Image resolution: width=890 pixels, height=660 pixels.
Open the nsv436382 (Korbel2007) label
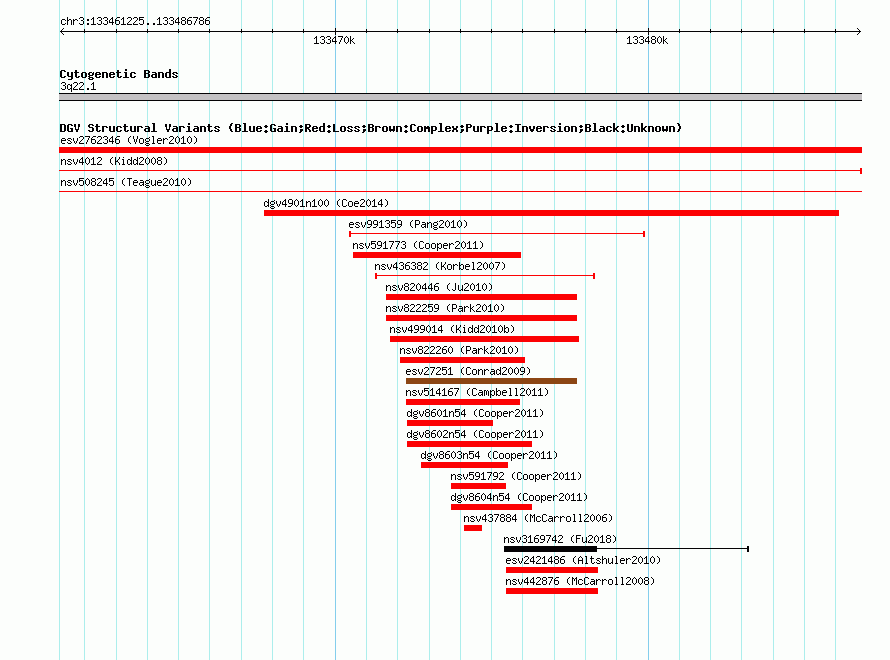click(x=440, y=266)
